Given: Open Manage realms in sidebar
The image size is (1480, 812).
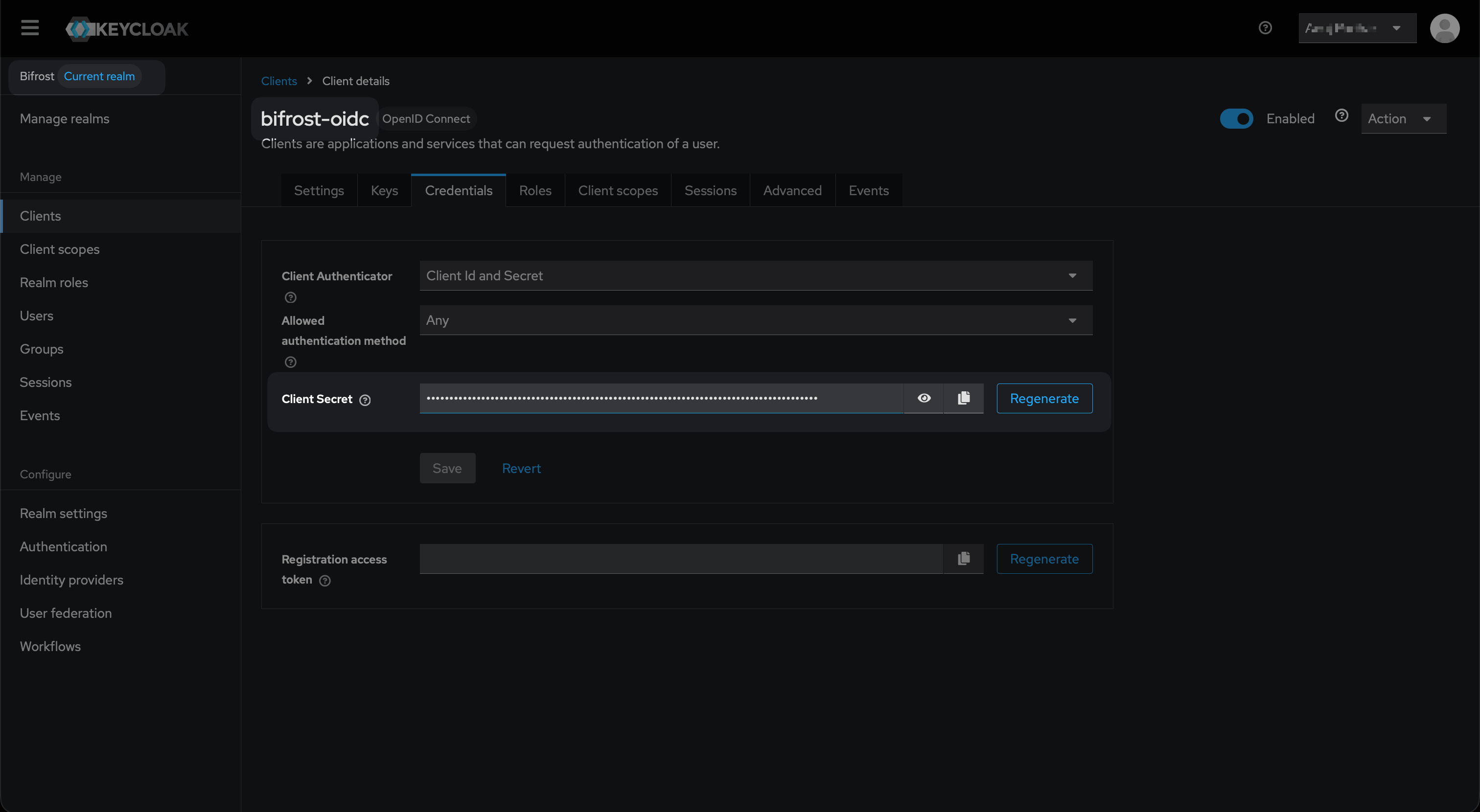Looking at the screenshot, I should coord(64,119).
